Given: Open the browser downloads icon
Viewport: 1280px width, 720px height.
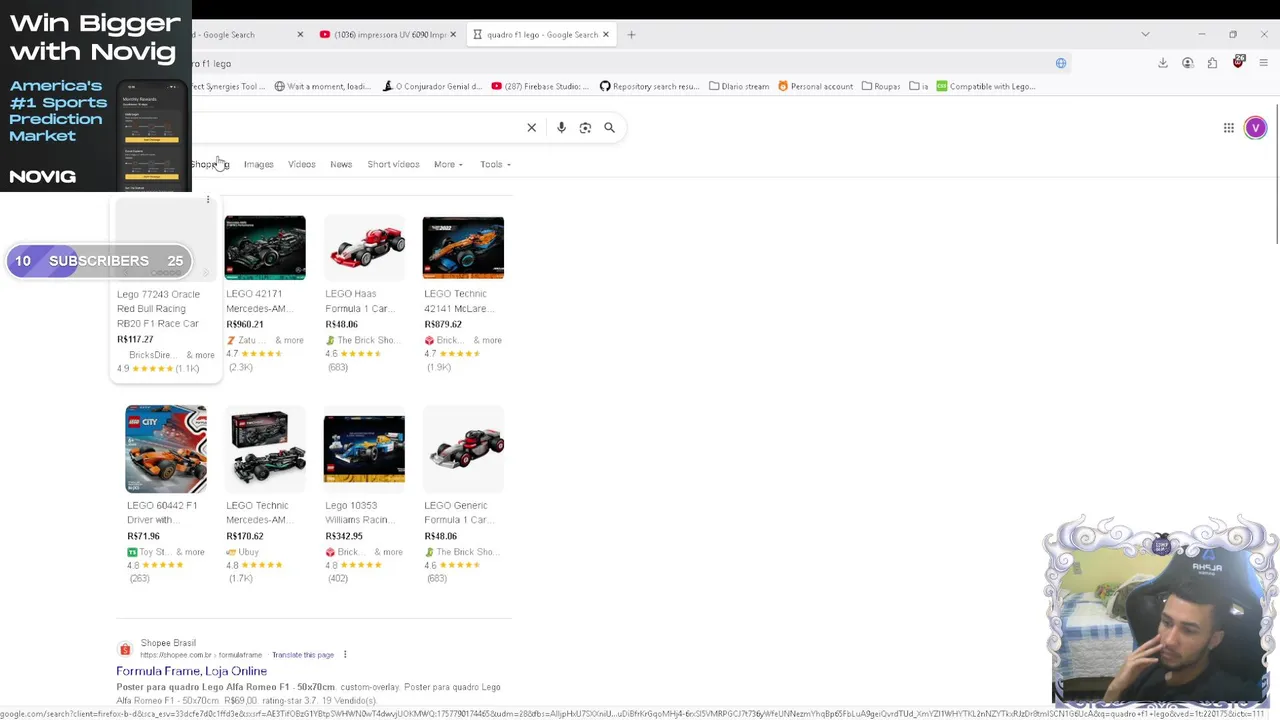Looking at the screenshot, I should [x=1163, y=63].
